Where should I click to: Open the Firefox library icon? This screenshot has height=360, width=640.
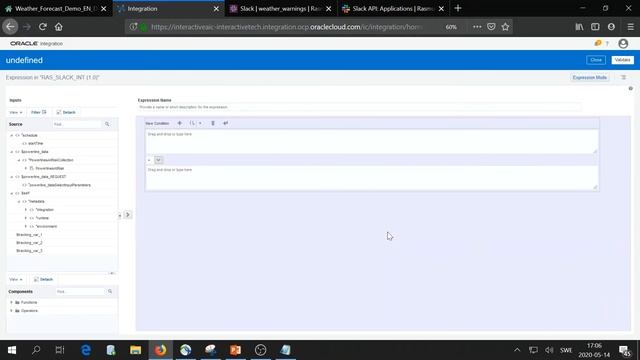pos(579,27)
